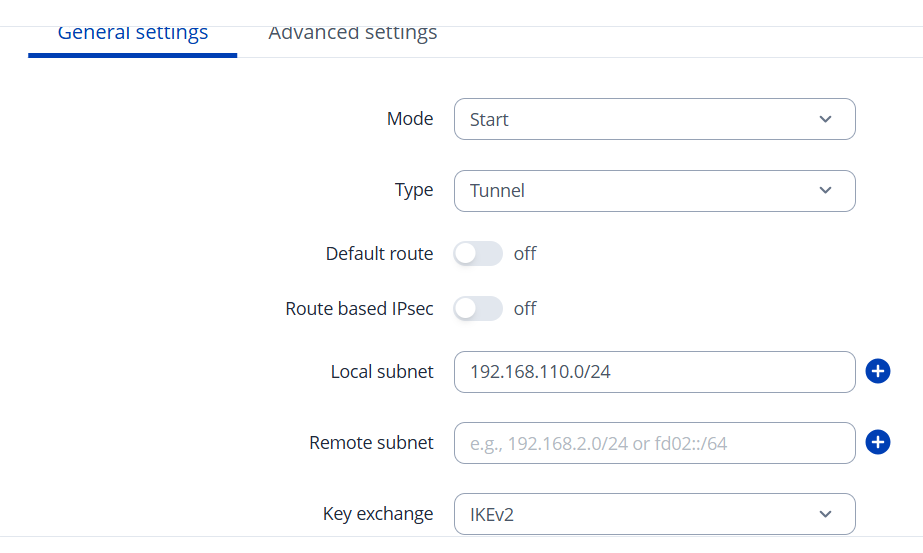Click the Local subnet label

point(382,372)
